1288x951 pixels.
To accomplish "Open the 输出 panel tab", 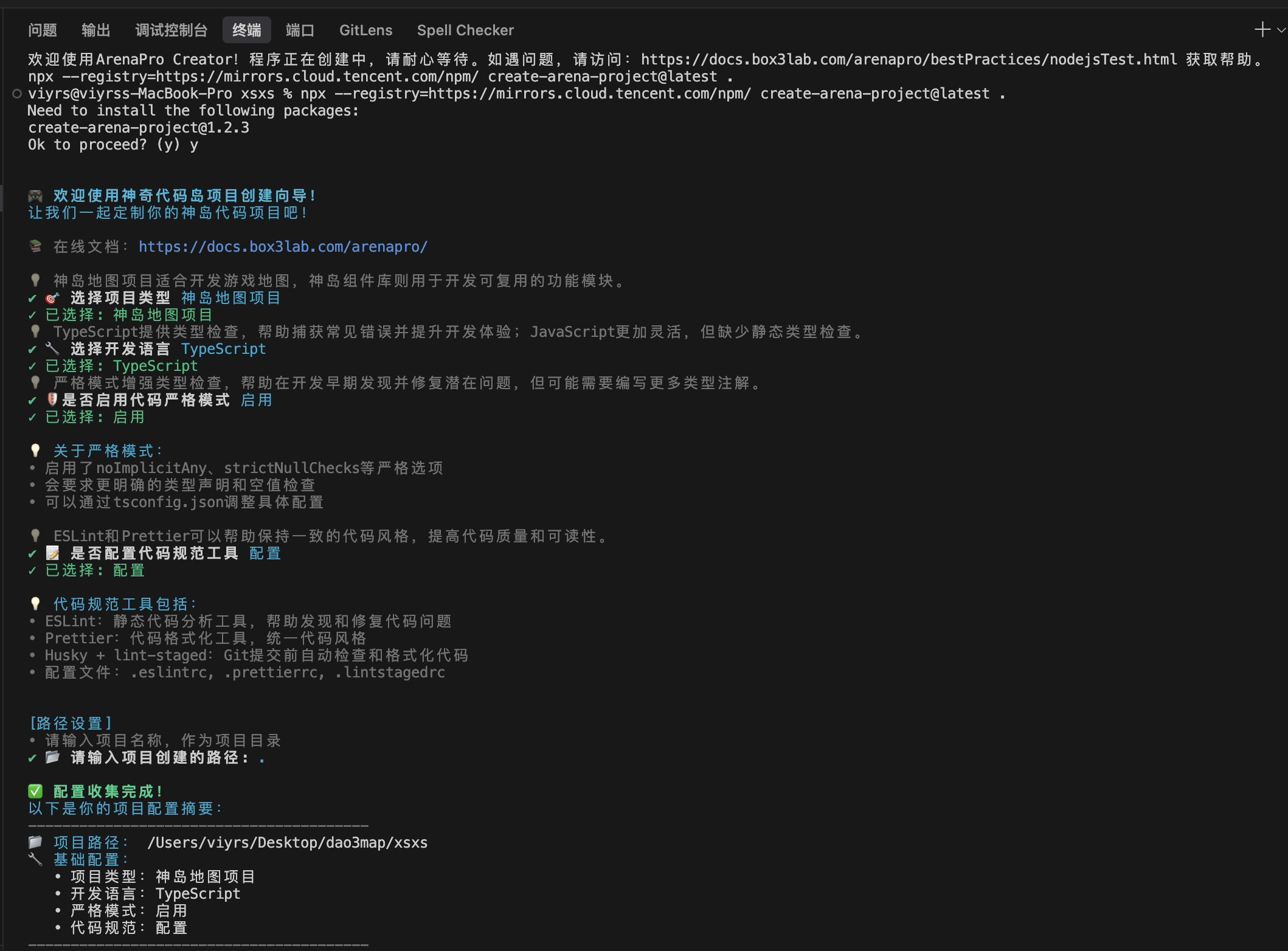I will pyautogui.click(x=96, y=30).
